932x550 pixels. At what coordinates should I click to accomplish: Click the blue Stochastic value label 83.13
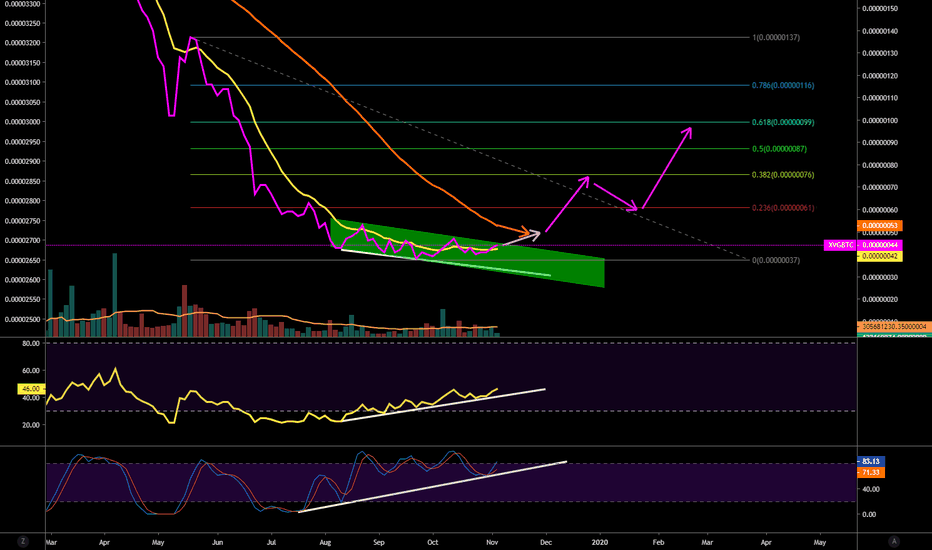pos(871,461)
